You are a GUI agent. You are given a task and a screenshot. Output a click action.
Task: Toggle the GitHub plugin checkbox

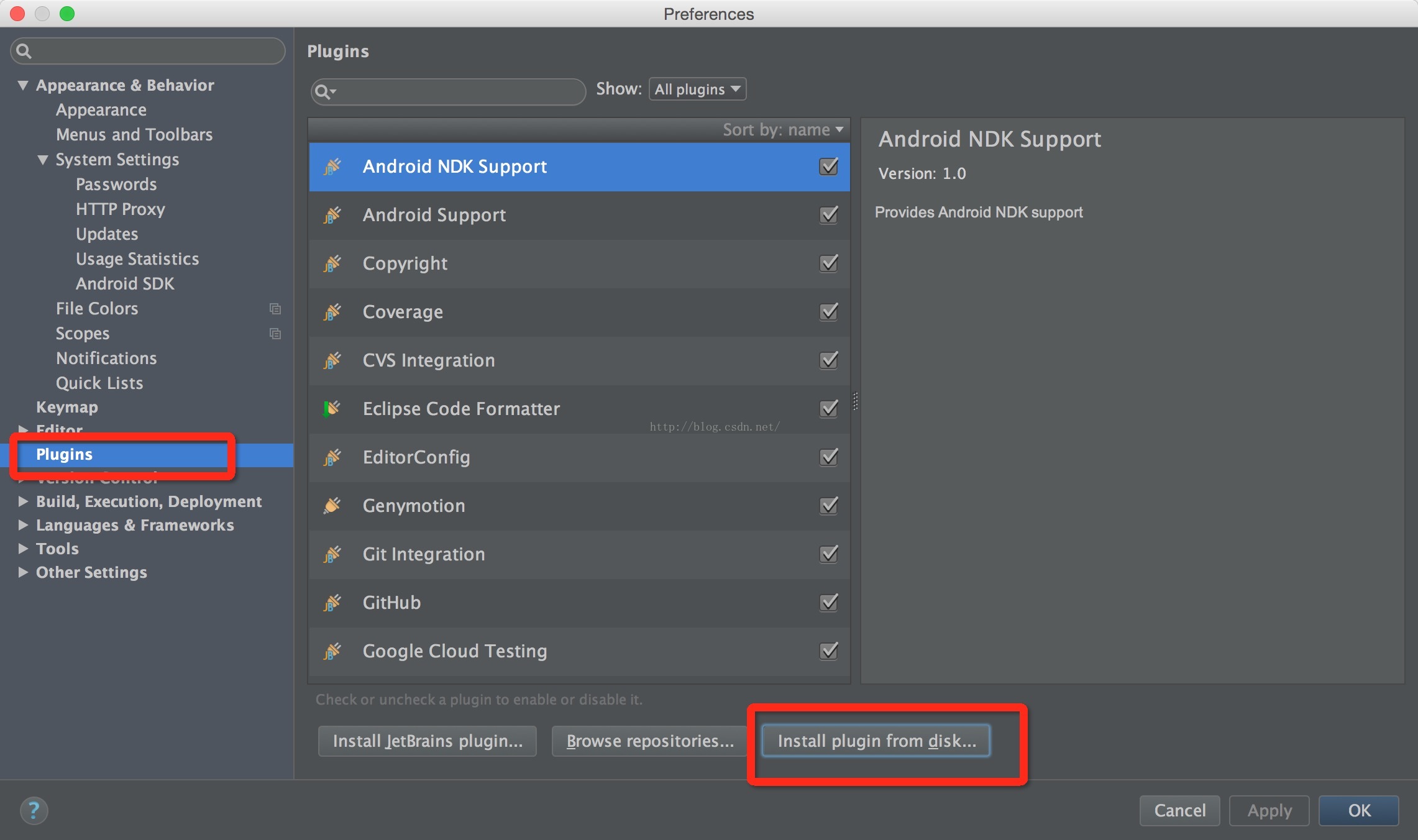click(x=829, y=603)
